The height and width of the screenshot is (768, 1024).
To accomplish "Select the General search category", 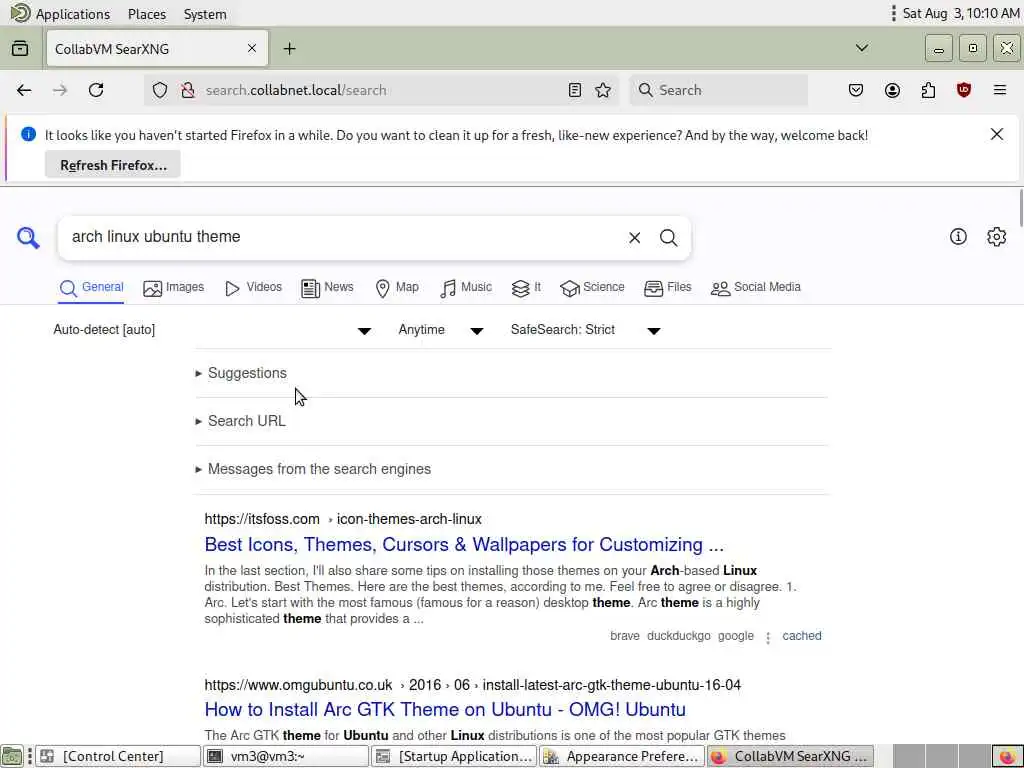I will 91,287.
